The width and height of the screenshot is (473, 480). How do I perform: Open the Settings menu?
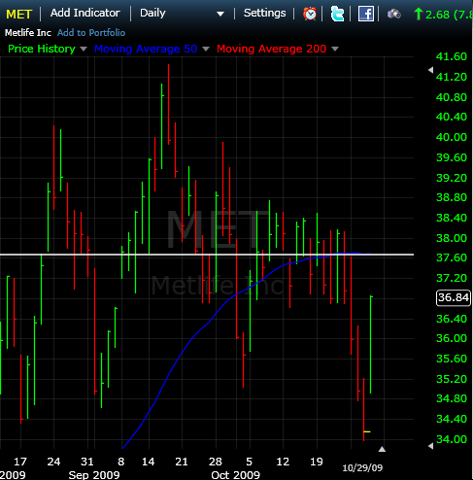point(265,13)
